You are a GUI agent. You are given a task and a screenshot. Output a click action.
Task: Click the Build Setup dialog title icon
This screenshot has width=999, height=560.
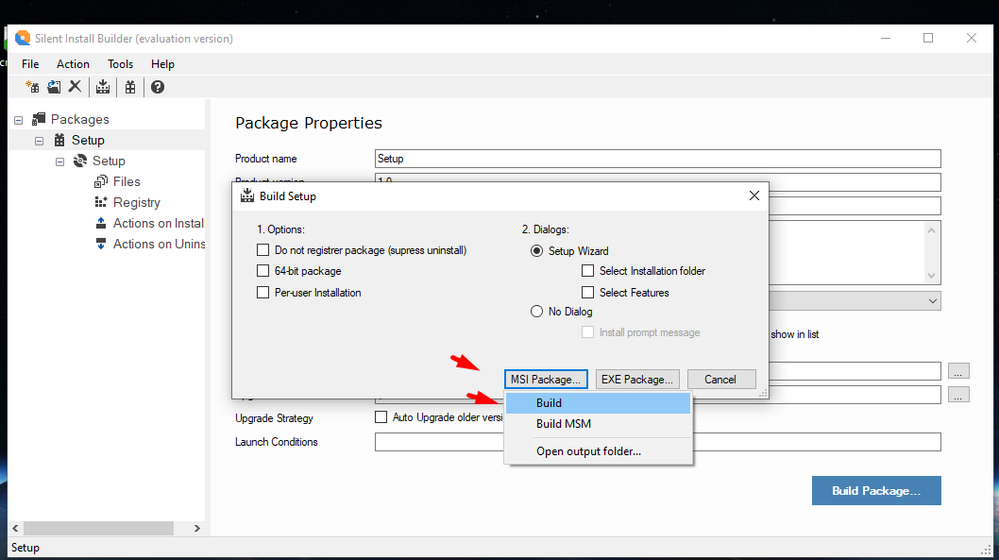pyautogui.click(x=247, y=196)
